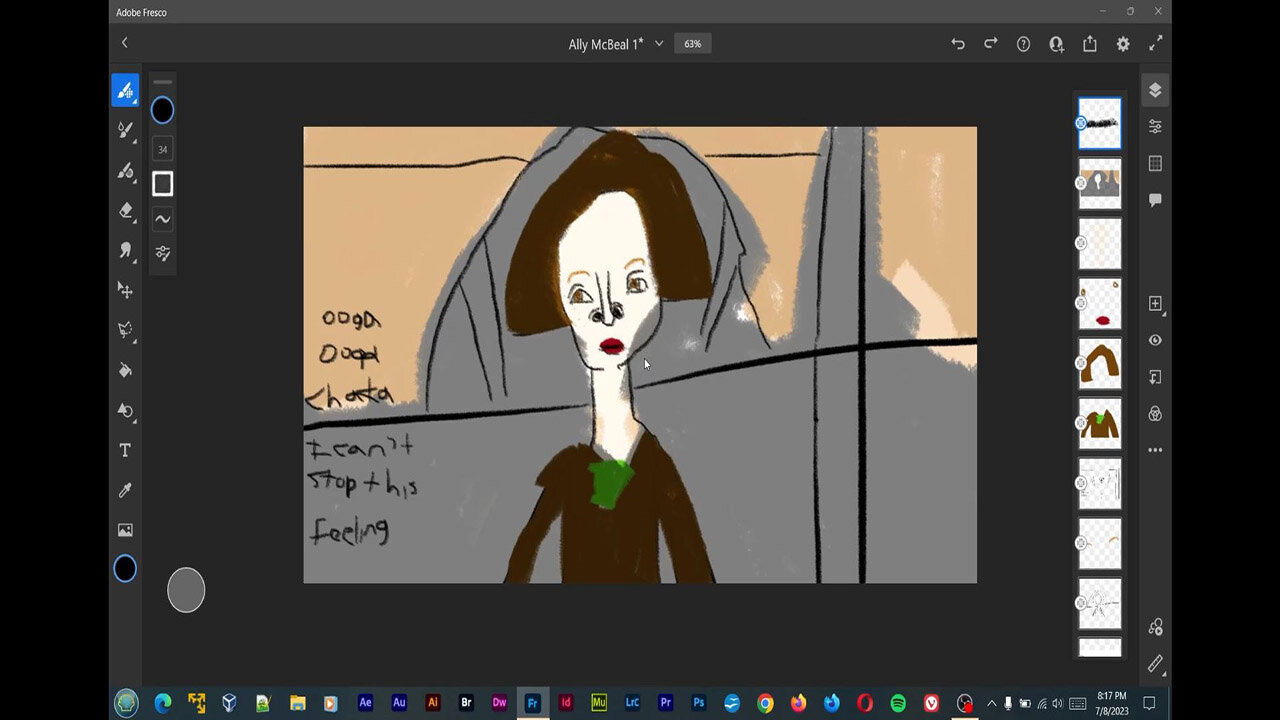Hide the brown hair layer

(1081, 363)
